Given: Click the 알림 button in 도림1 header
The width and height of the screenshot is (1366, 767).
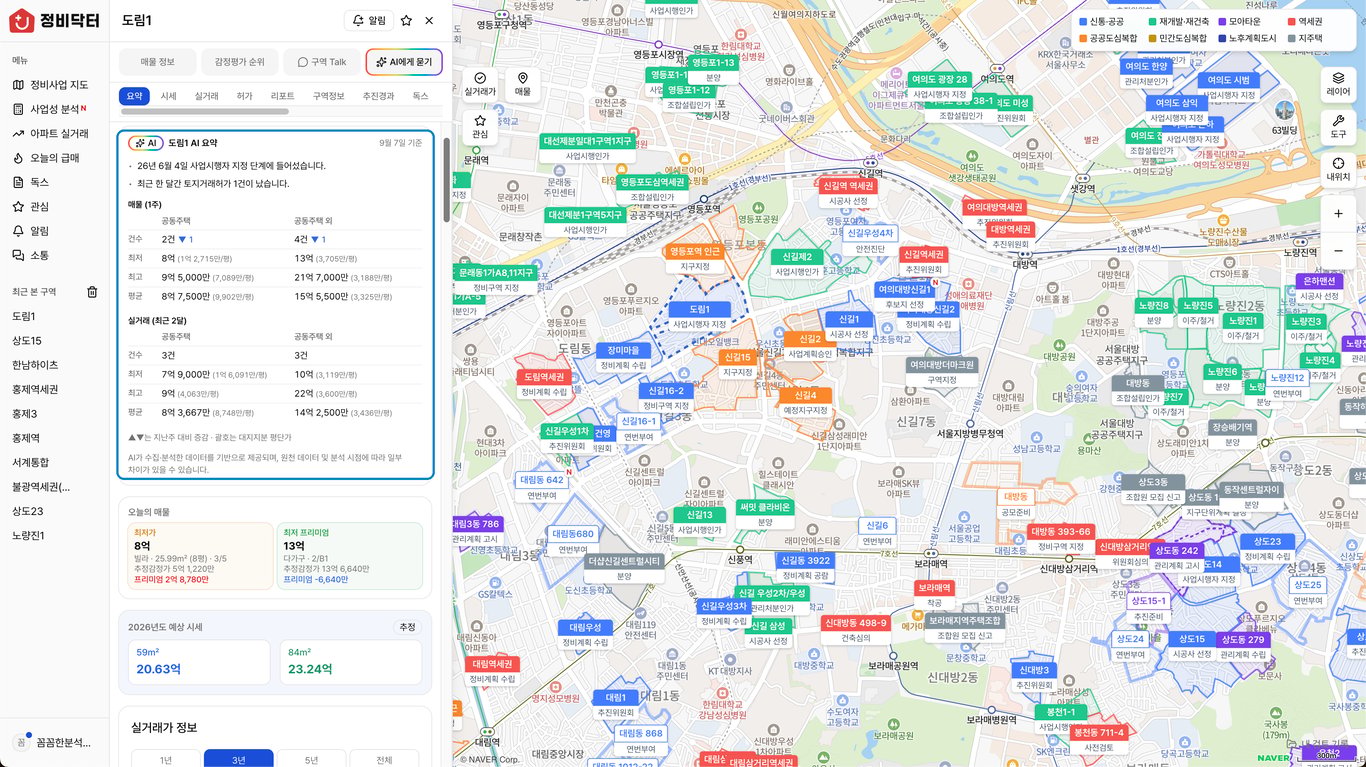Looking at the screenshot, I should [x=367, y=20].
